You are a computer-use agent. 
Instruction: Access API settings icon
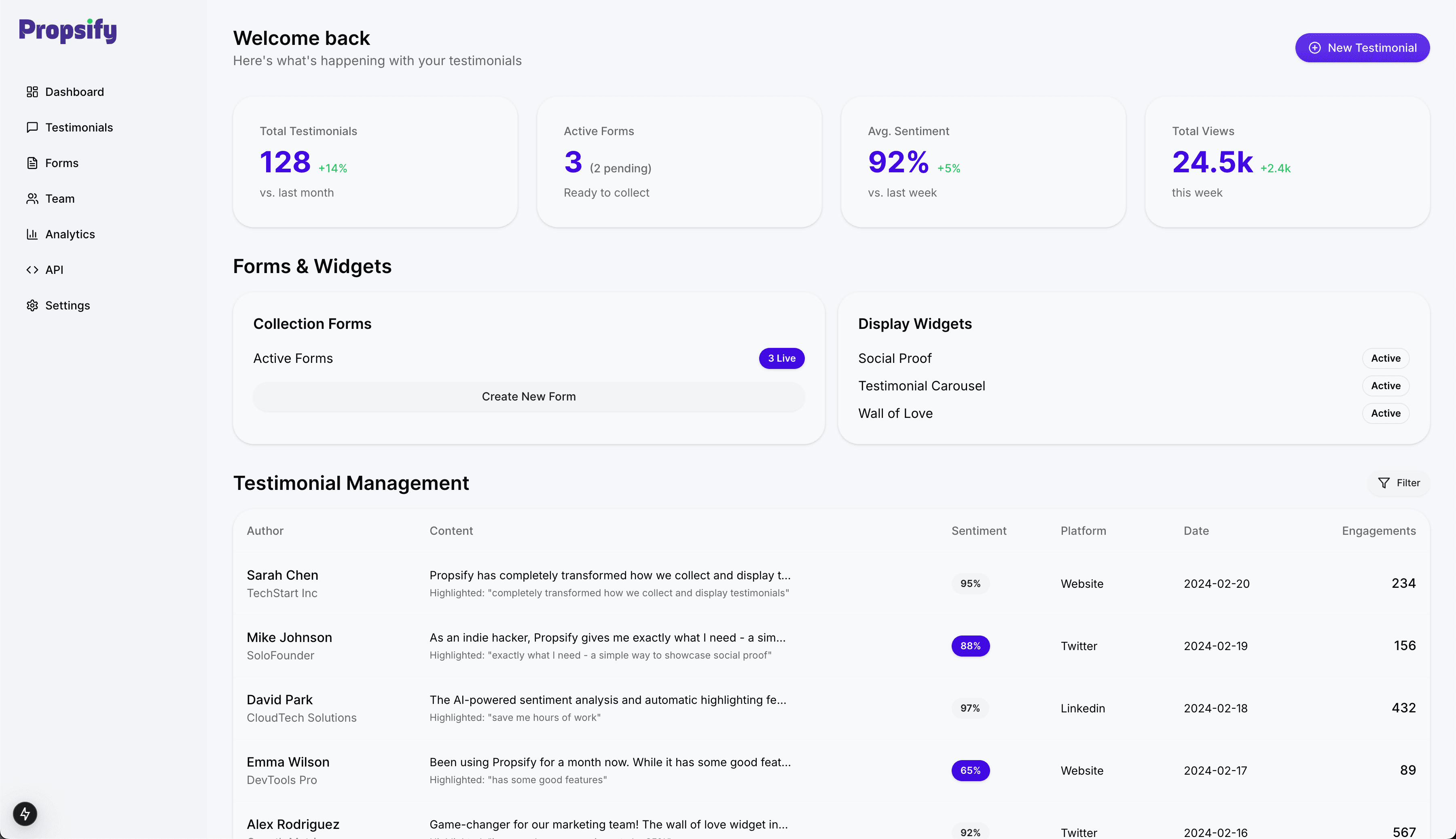point(32,270)
